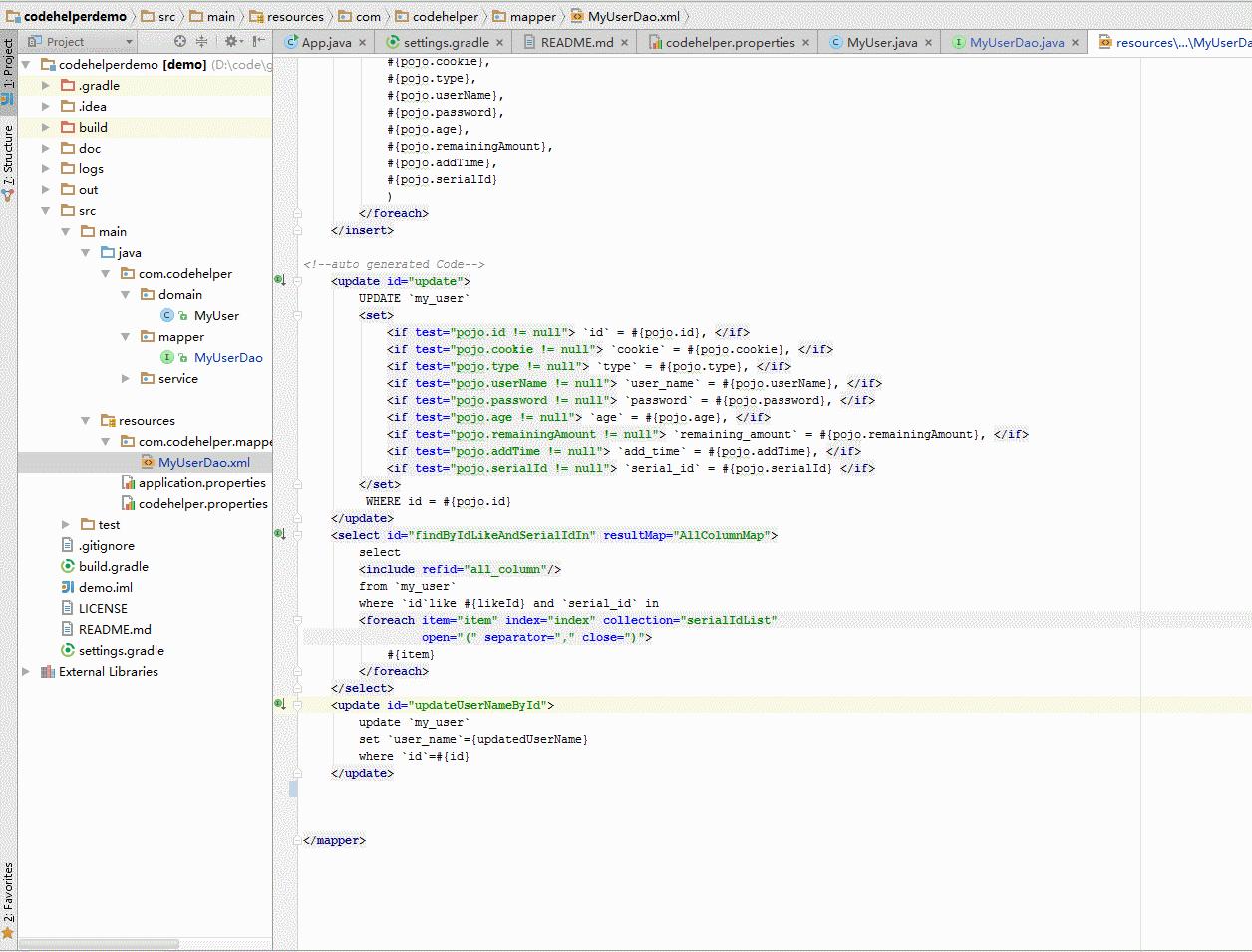Click the Scroll from Source target icon
1252x952 pixels.
[x=180, y=42]
